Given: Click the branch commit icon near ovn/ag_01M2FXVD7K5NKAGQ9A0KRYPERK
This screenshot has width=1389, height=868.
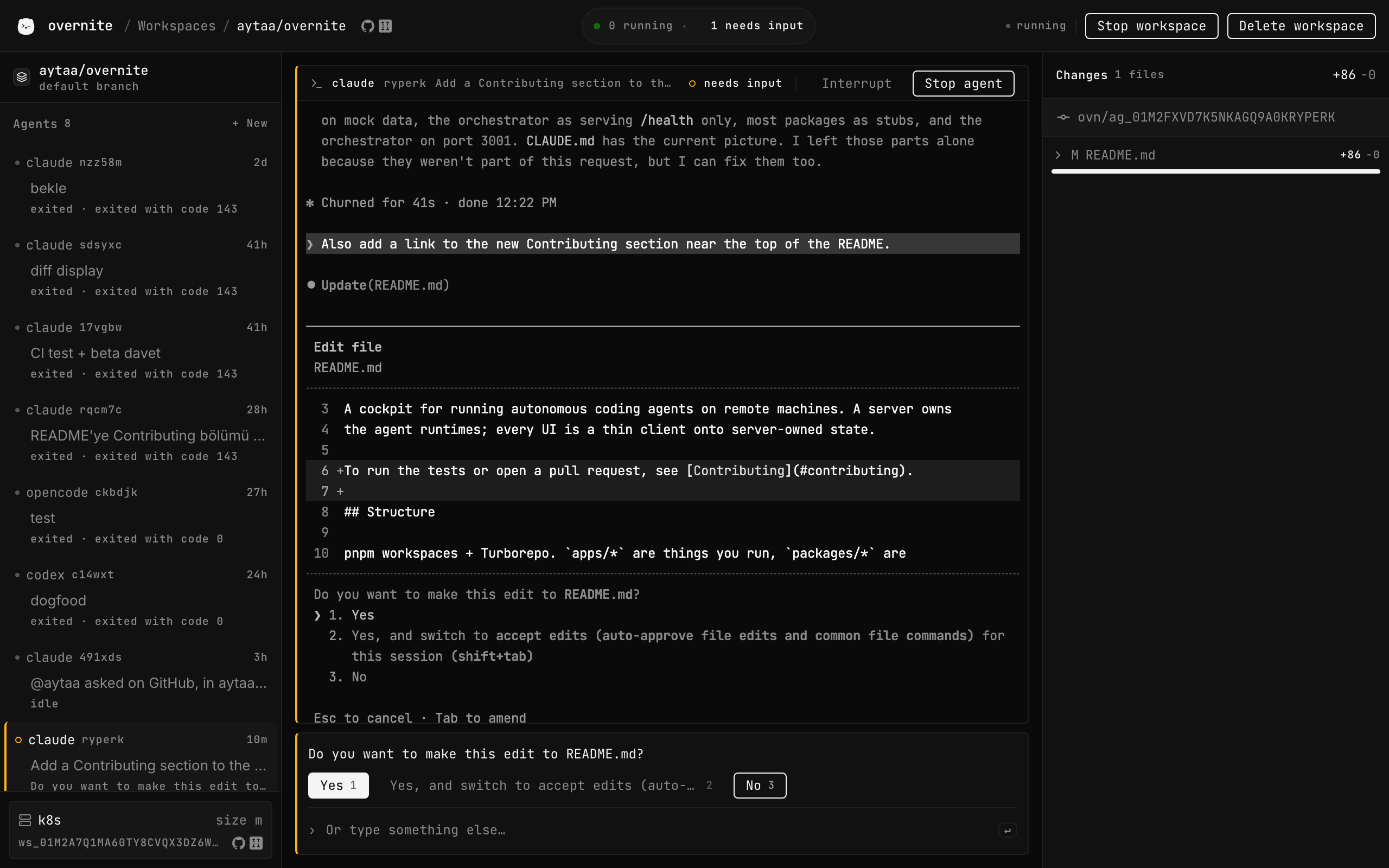Looking at the screenshot, I should pos(1063,117).
